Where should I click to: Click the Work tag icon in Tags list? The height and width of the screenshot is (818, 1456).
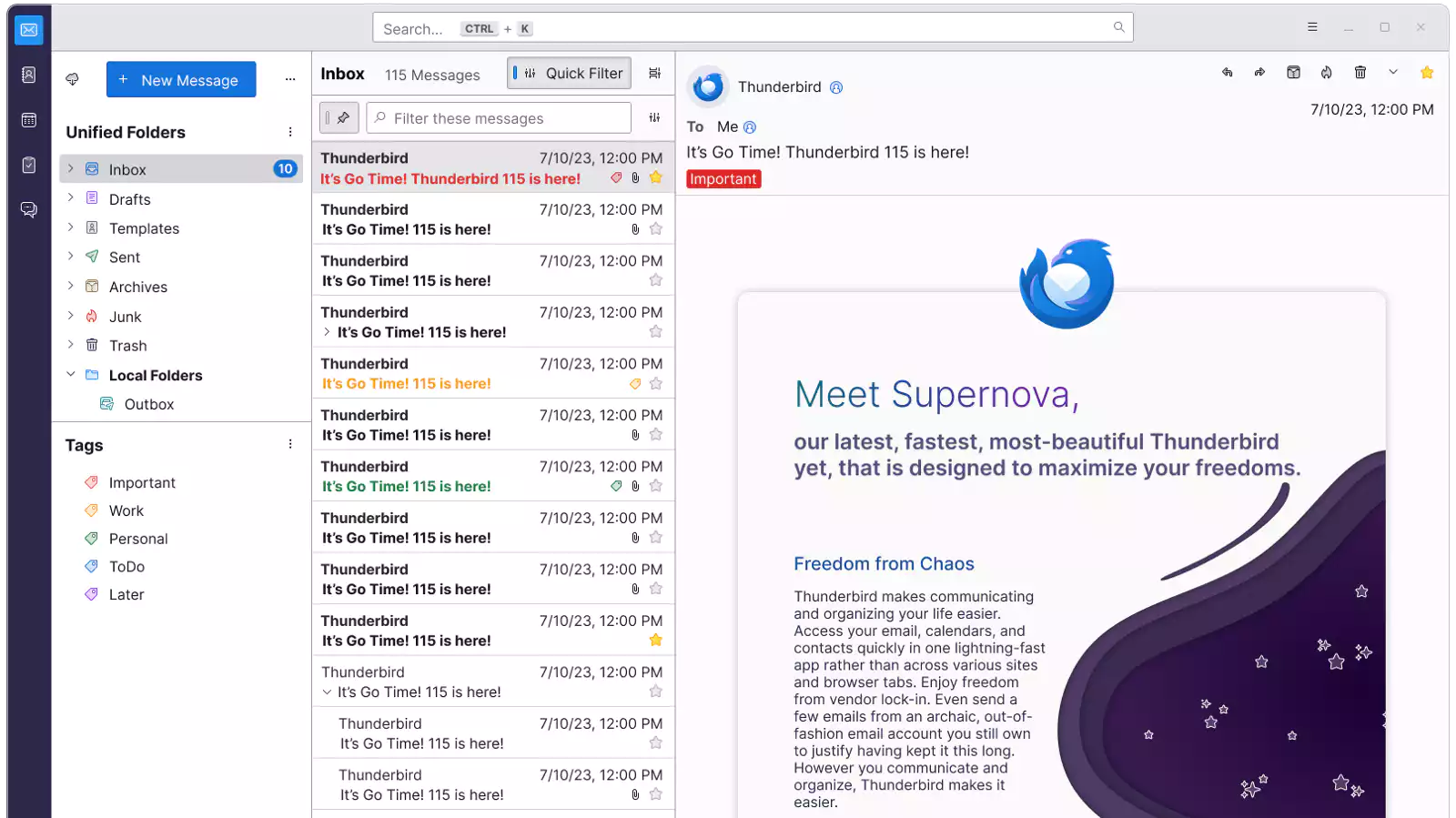pyautogui.click(x=91, y=510)
